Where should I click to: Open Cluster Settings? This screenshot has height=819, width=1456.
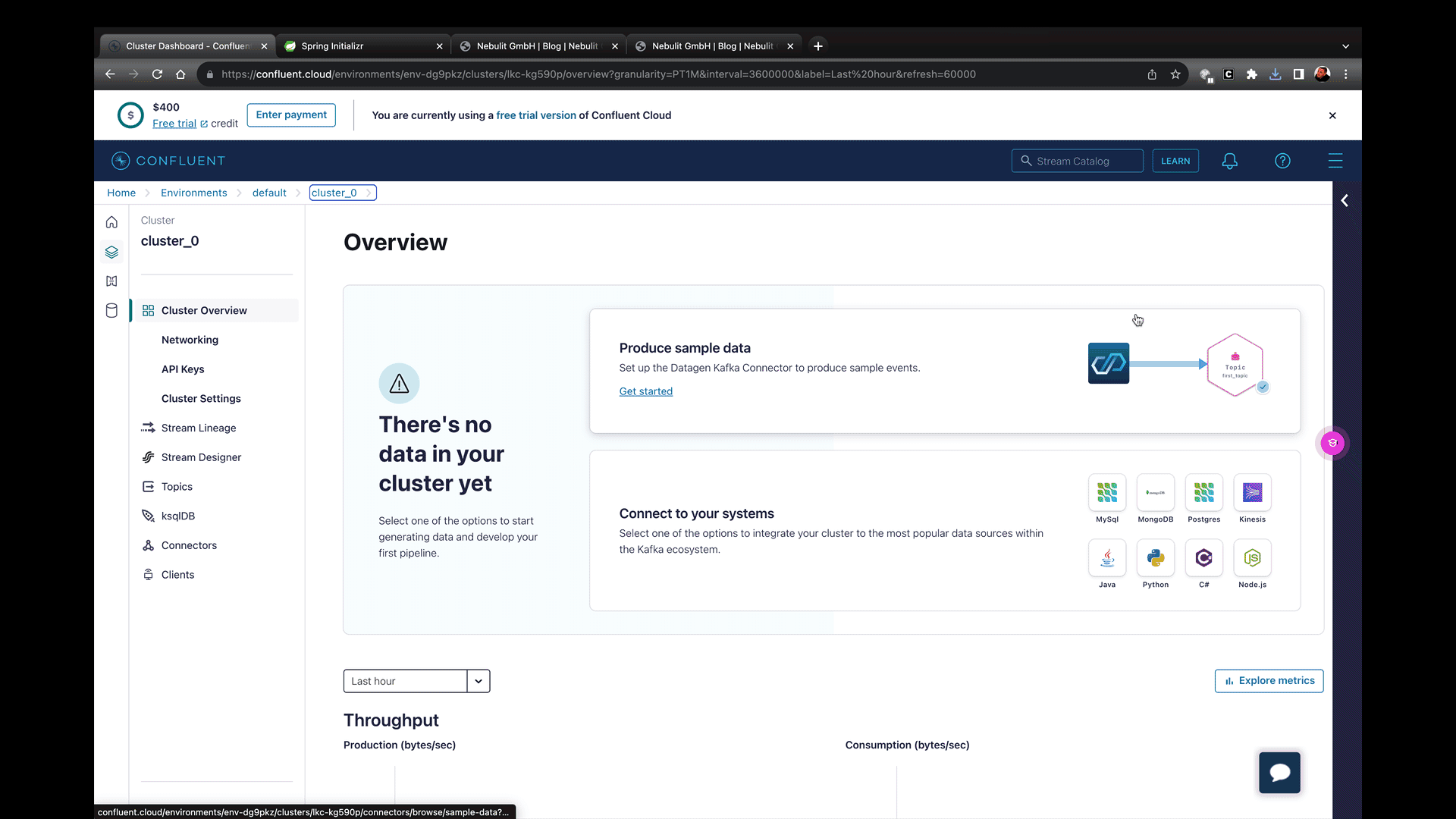[x=200, y=398]
